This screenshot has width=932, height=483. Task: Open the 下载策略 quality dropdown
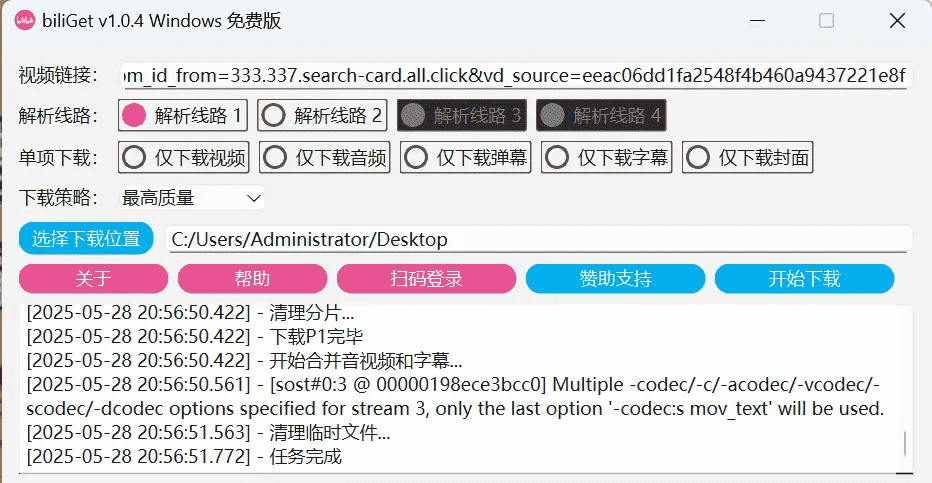(190, 198)
